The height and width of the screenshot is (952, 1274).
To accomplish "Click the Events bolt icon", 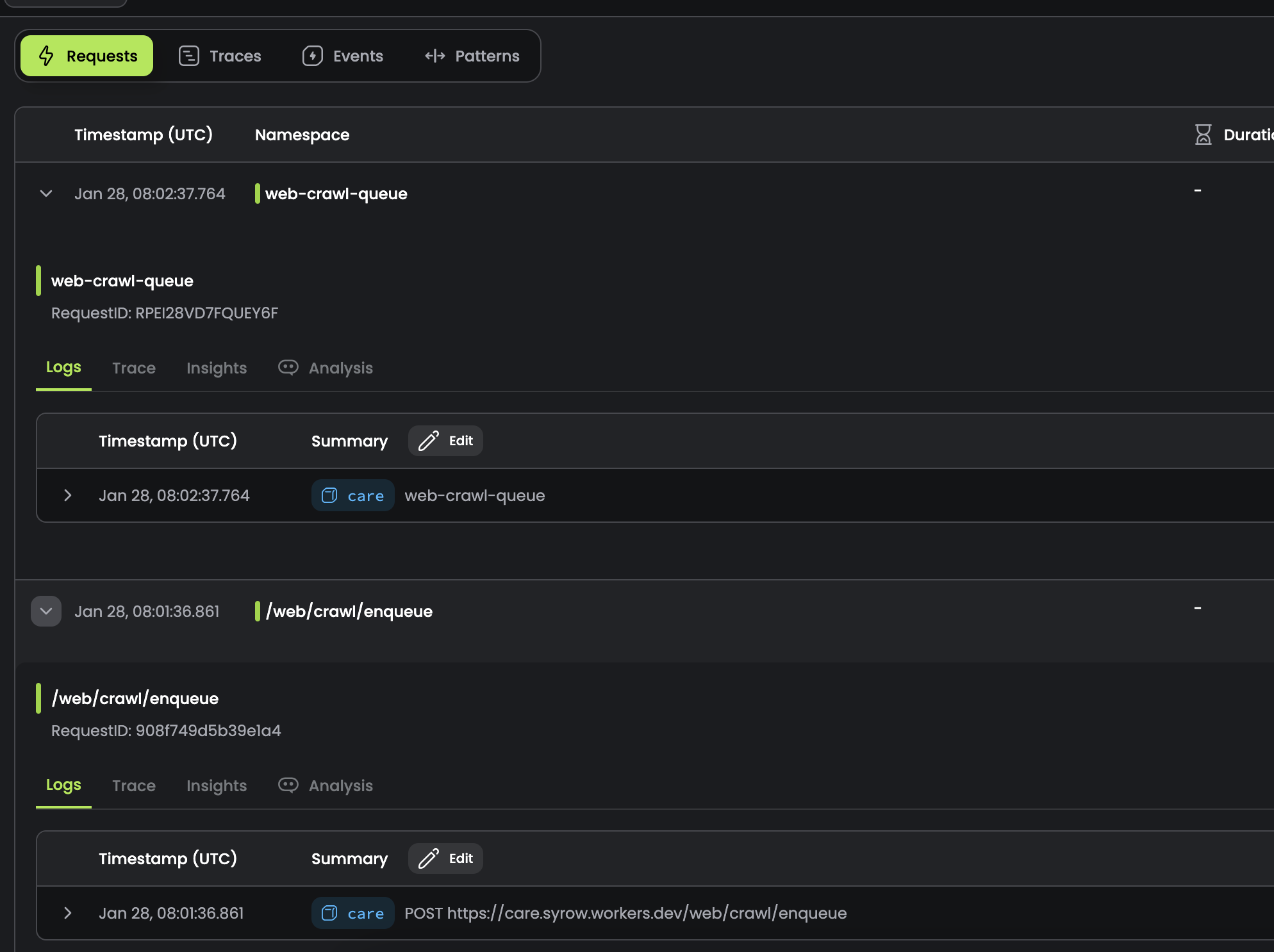I will [x=312, y=56].
